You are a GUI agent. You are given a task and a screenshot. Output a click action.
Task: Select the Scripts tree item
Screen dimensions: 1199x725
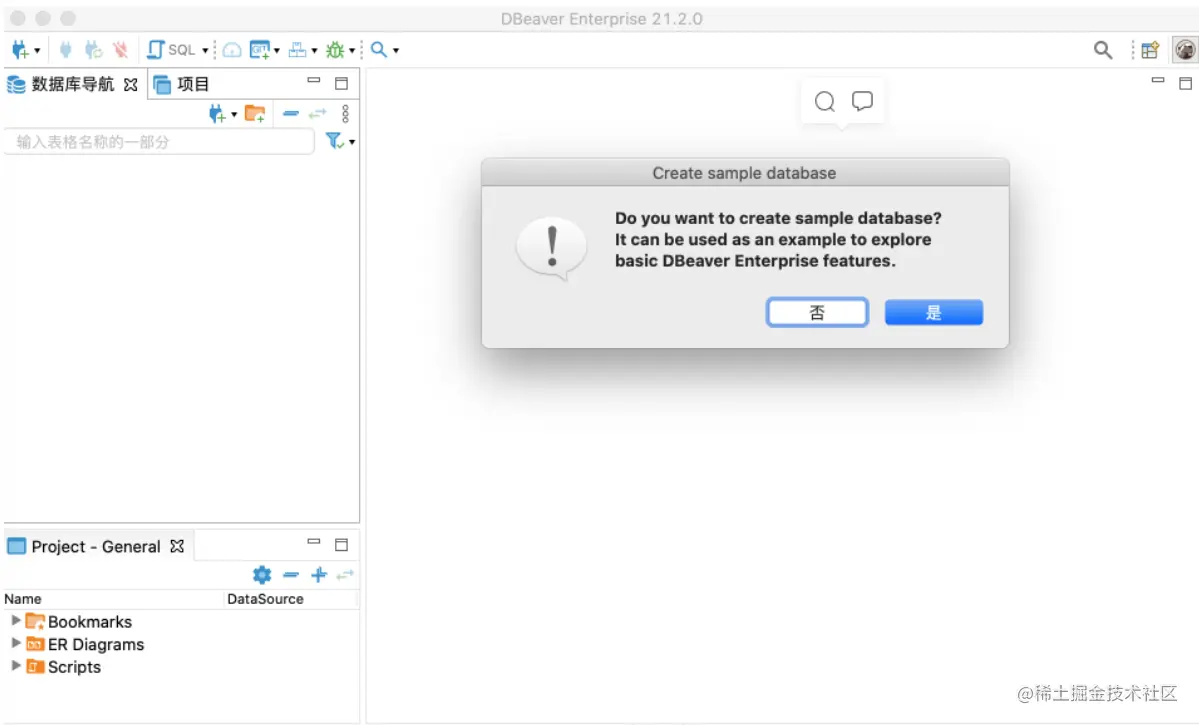(63, 667)
